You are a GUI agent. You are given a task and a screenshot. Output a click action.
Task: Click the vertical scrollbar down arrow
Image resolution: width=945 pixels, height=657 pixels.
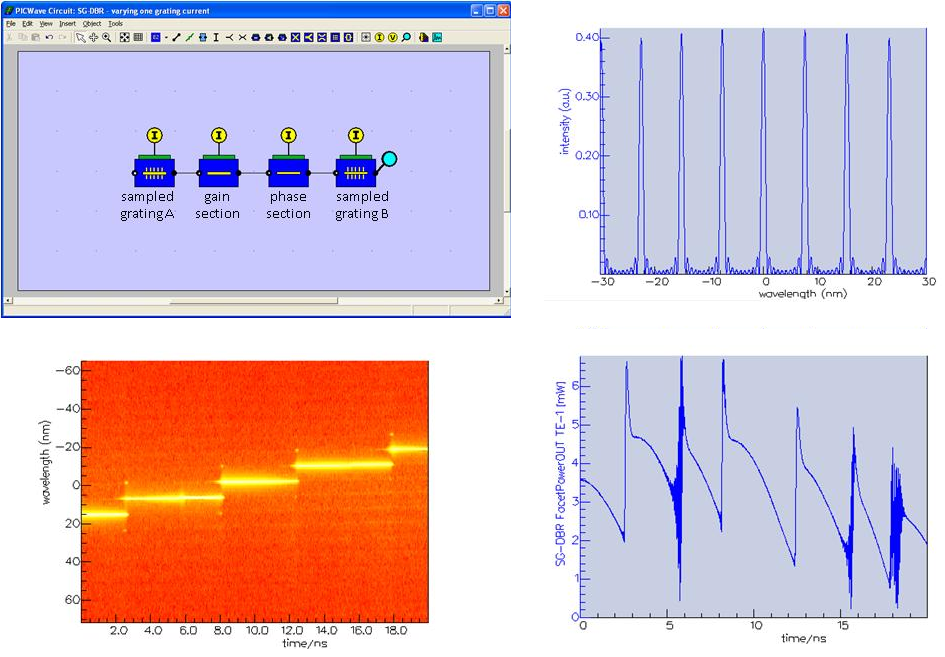pos(506,292)
